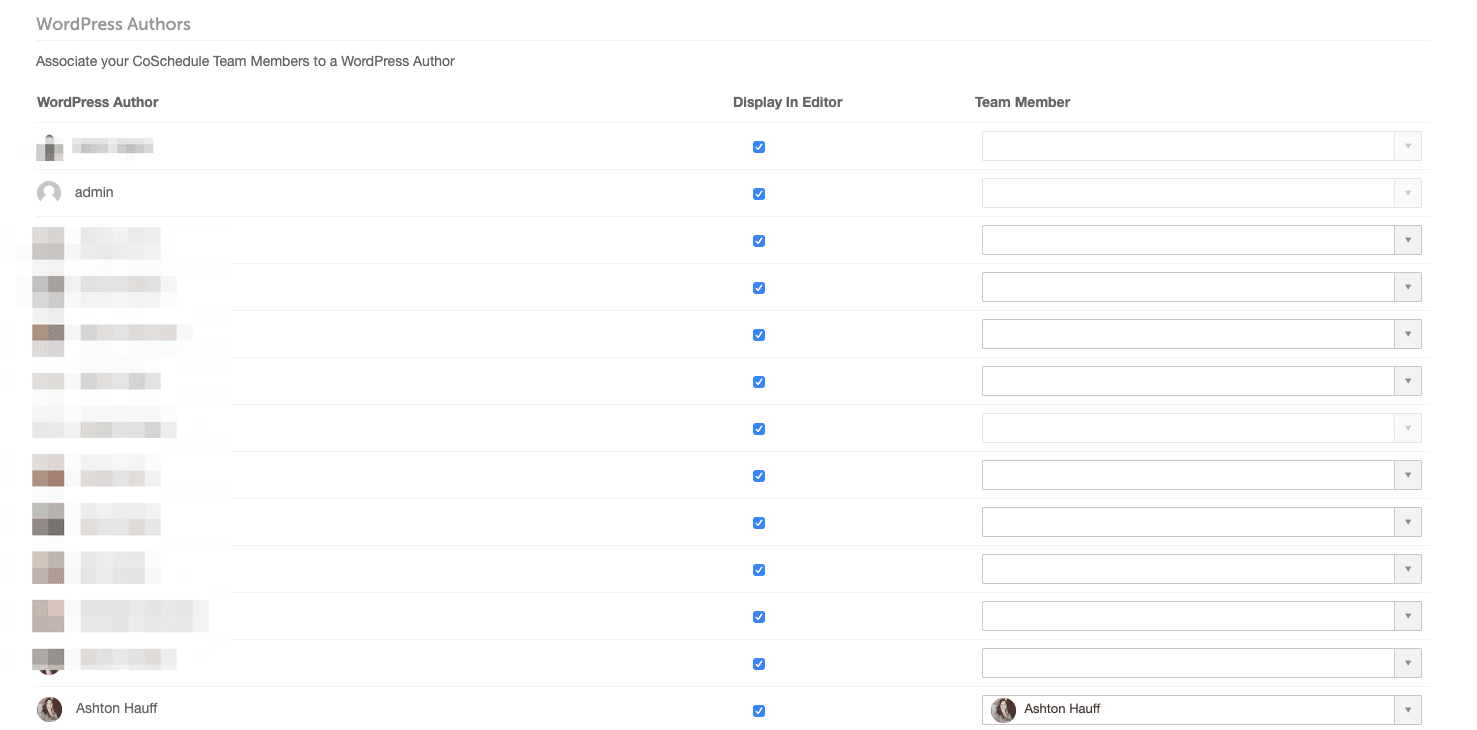Uncheck Display In Editor for Ashton Hauff
The image size is (1477, 730).
click(x=759, y=711)
